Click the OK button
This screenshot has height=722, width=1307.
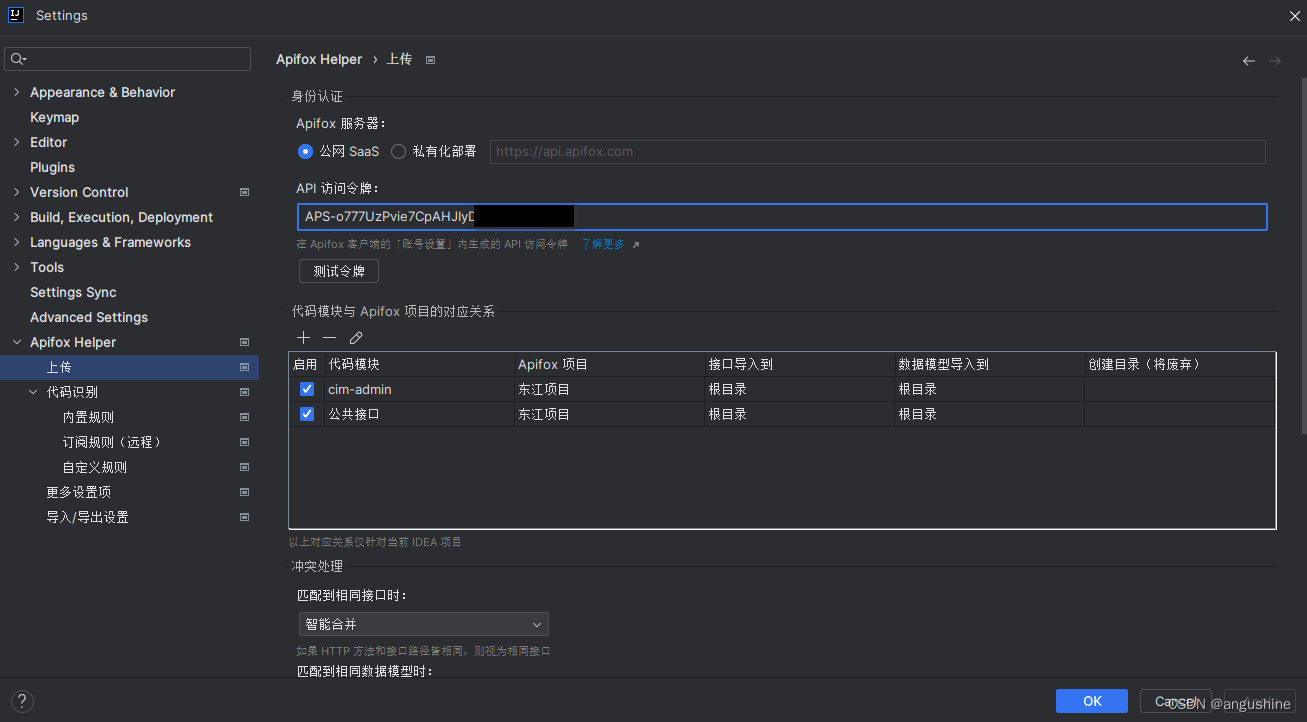1092,701
